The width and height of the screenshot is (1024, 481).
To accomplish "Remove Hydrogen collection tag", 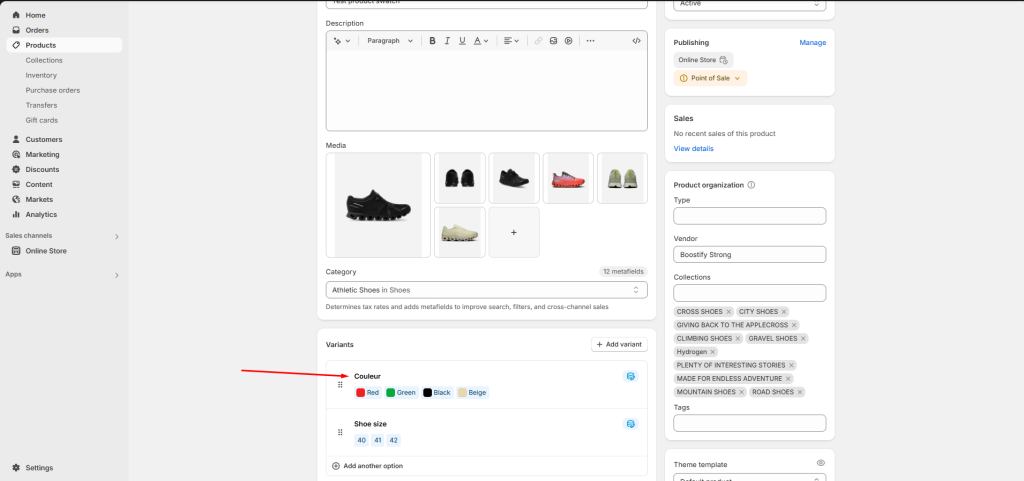I will (712, 352).
